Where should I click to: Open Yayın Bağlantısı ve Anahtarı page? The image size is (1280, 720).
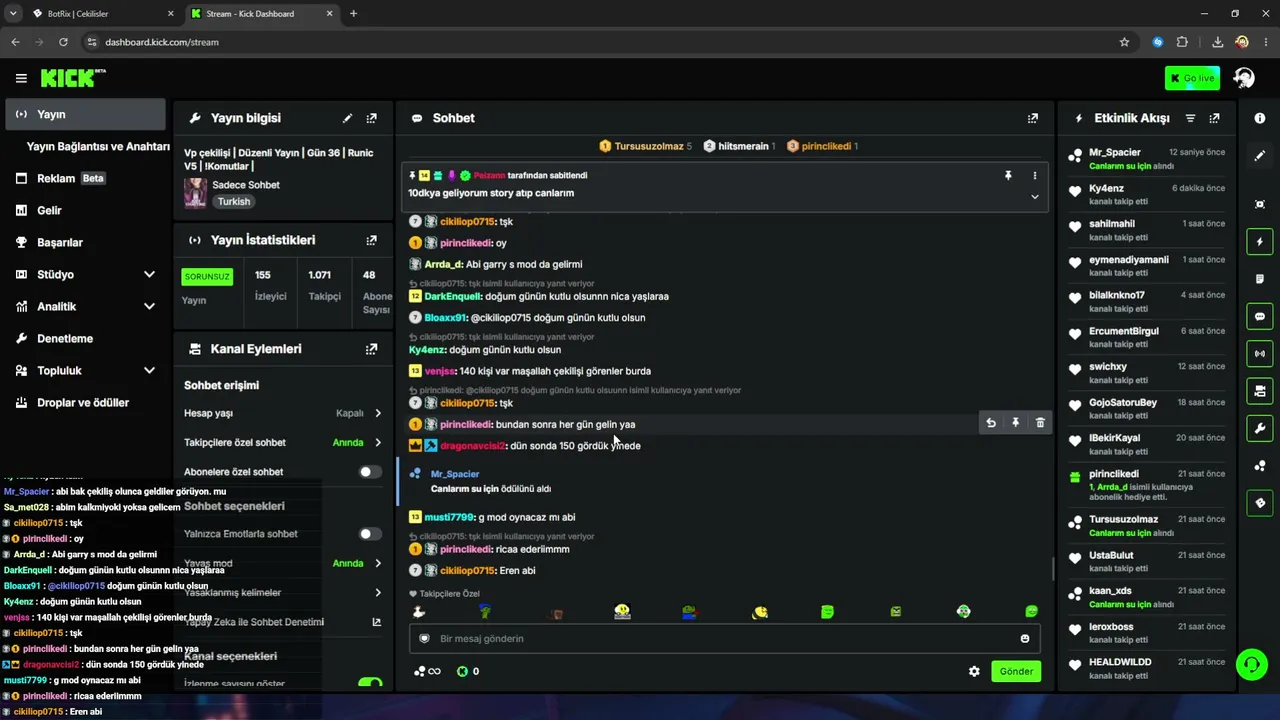(x=98, y=146)
